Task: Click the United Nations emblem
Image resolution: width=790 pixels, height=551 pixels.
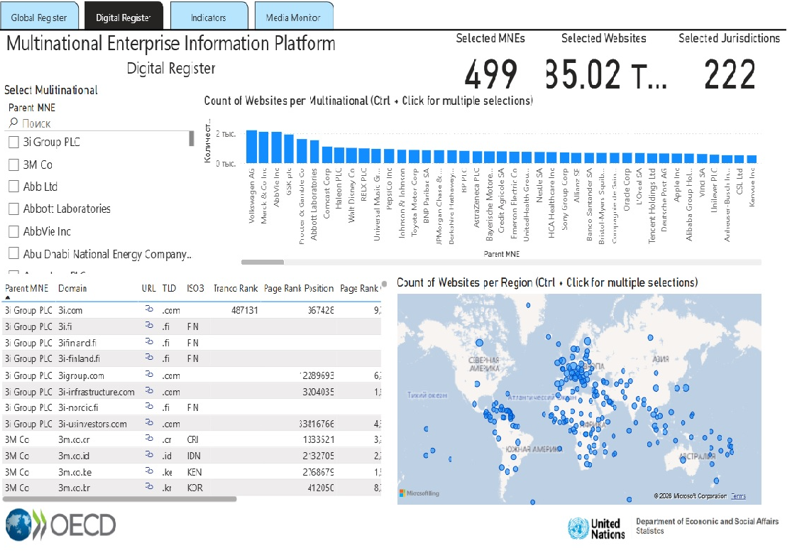Action: [578, 528]
